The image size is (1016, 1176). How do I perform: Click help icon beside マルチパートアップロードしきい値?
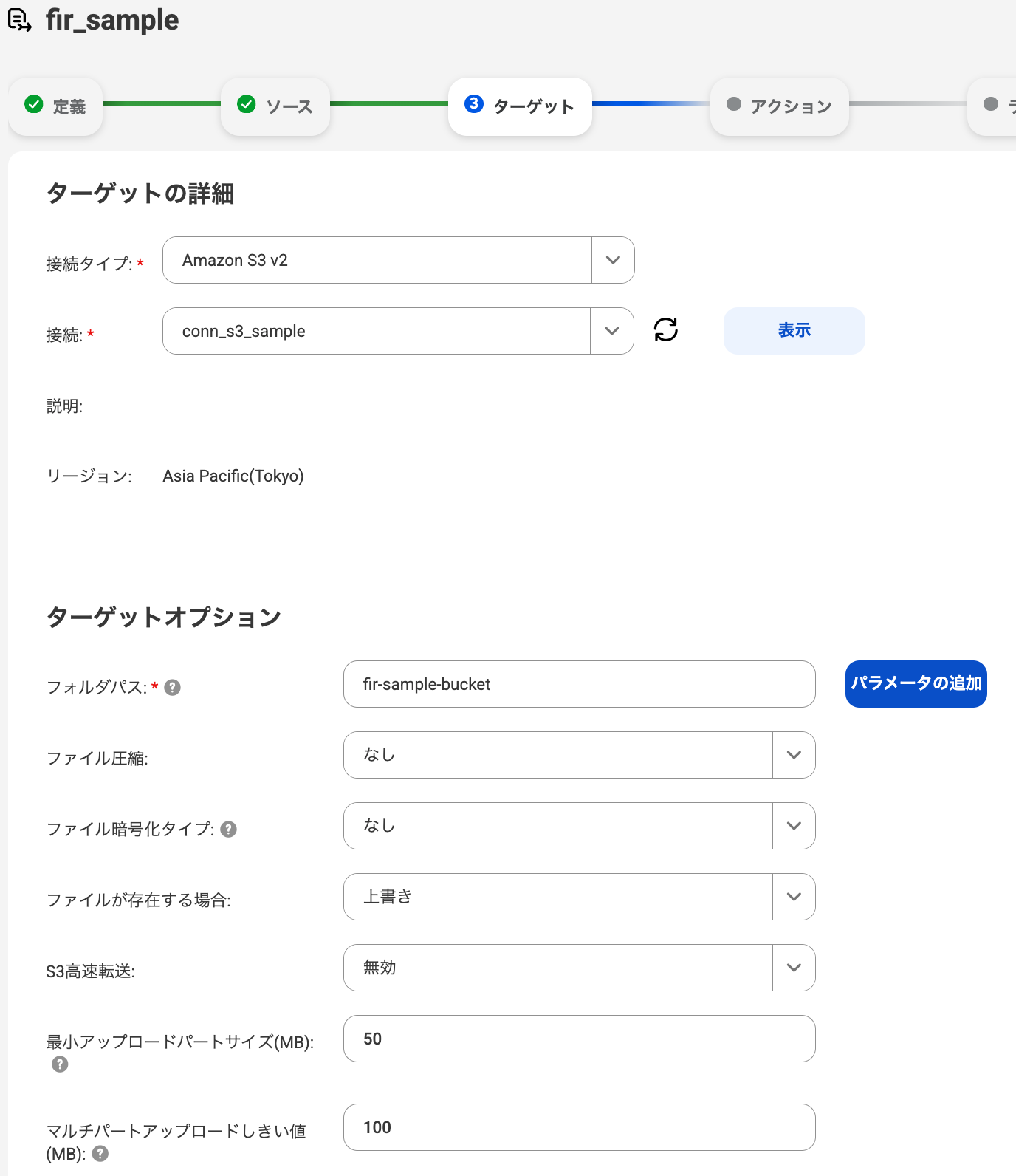pos(100,1154)
